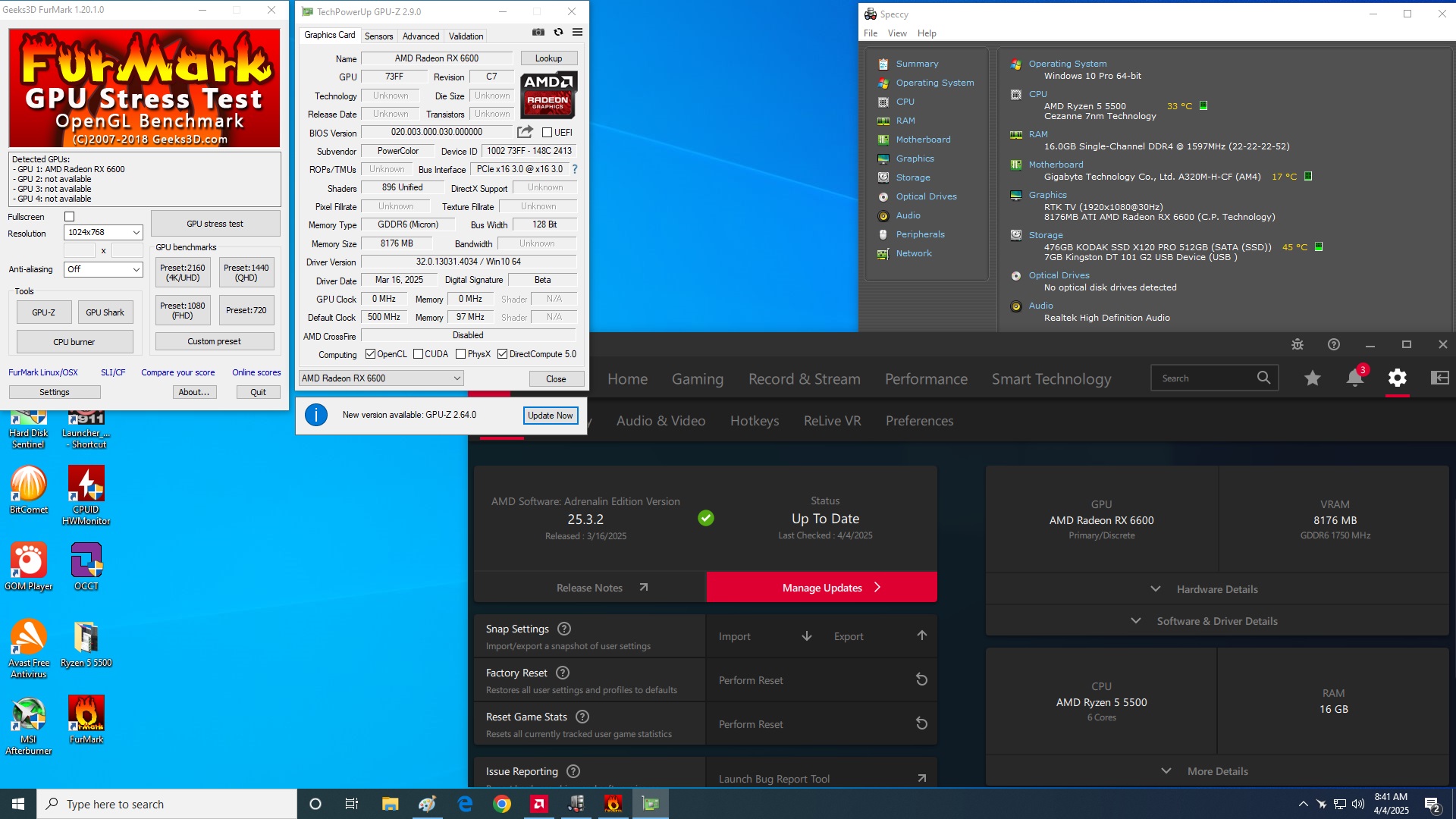This screenshot has height=819, width=1456.
Task: Open AMD Software bug report icon
Action: point(1298,344)
